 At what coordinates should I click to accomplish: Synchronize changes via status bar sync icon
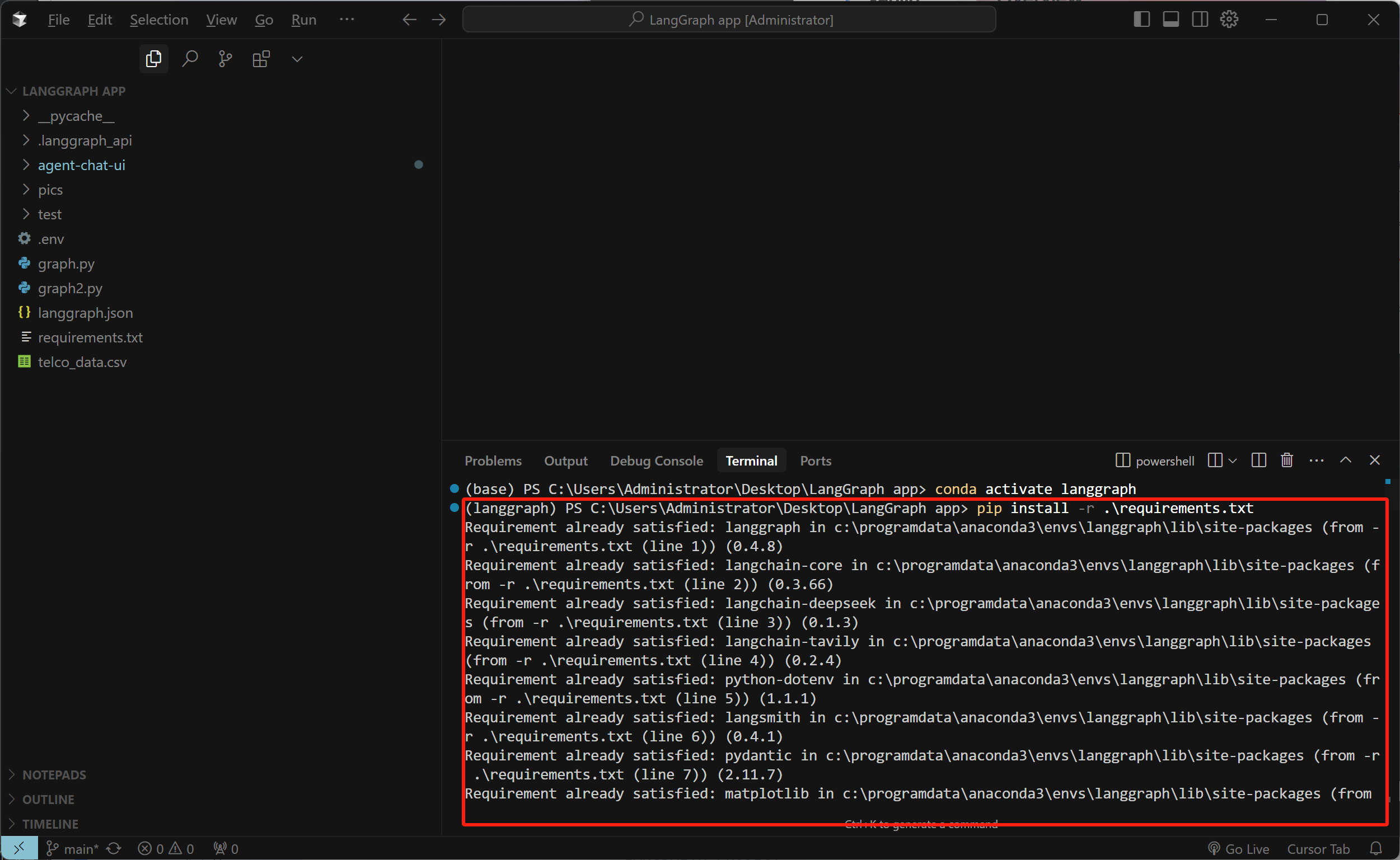pos(114,849)
